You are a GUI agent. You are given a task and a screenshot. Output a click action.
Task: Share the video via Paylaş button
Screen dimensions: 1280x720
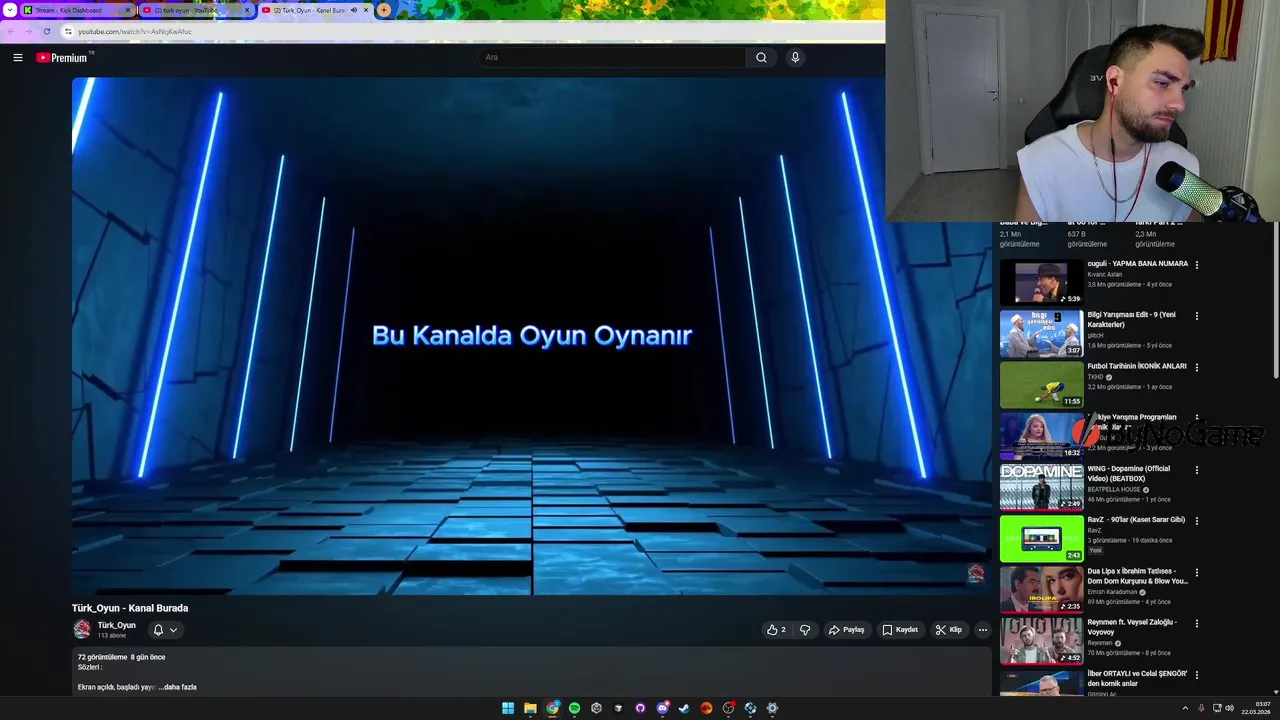(846, 630)
